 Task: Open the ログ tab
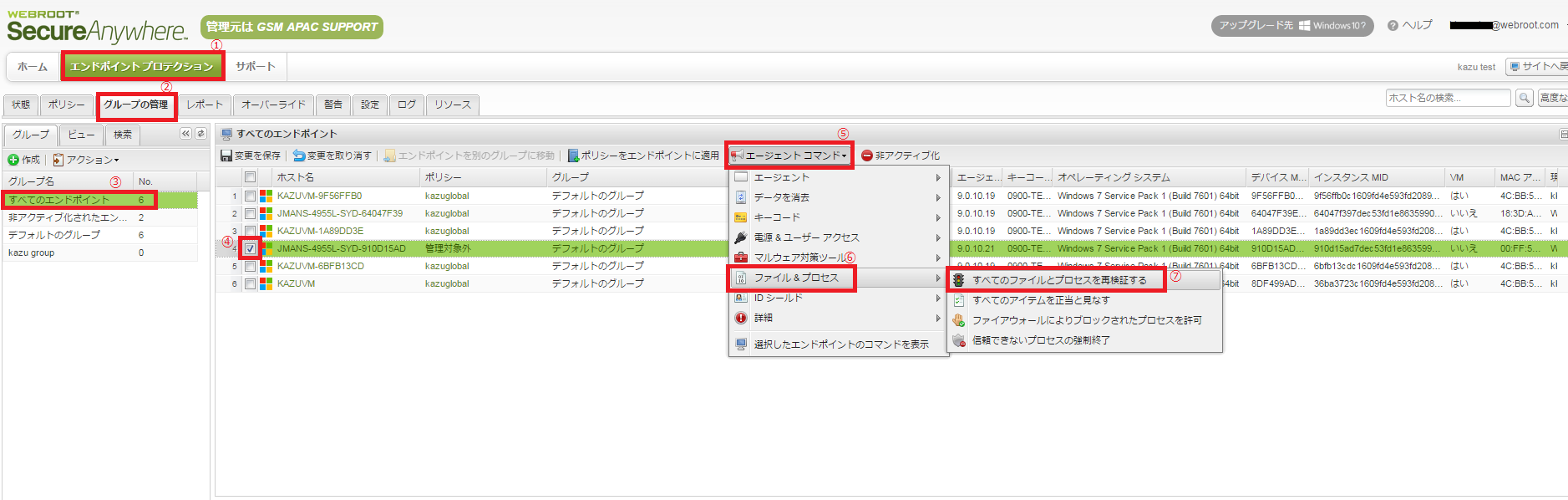[407, 105]
